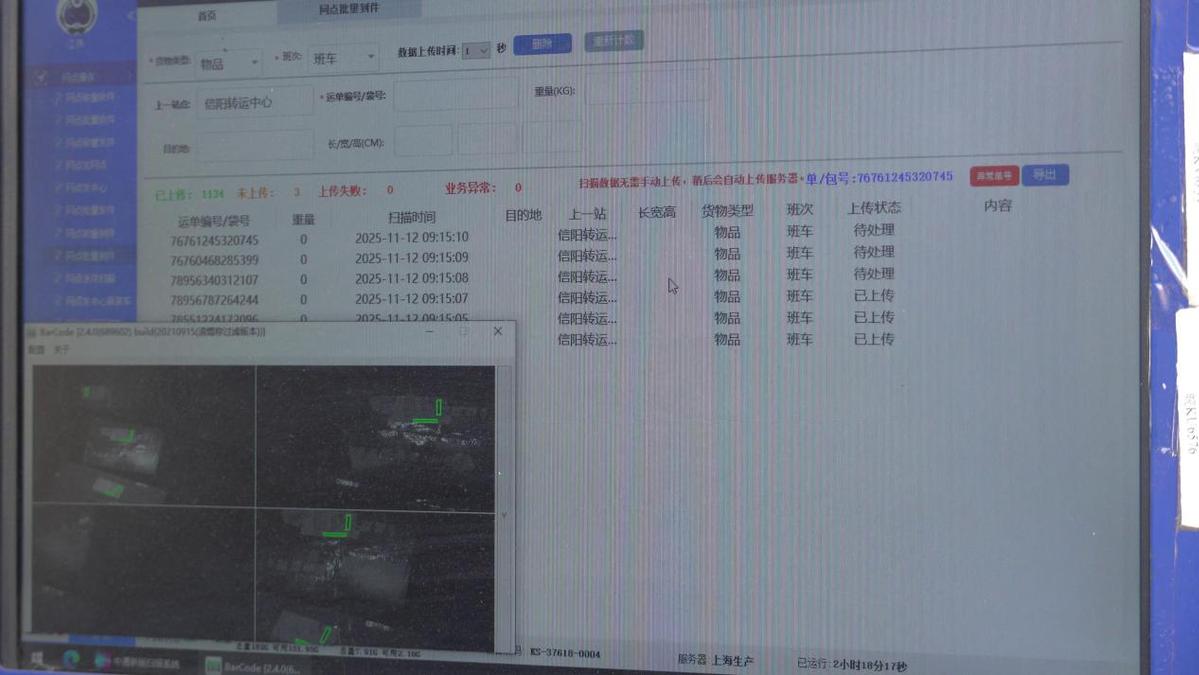The width and height of the screenshot is (1199, 675).
Task: Open the Windows Start menu
Action: (38, 660)
